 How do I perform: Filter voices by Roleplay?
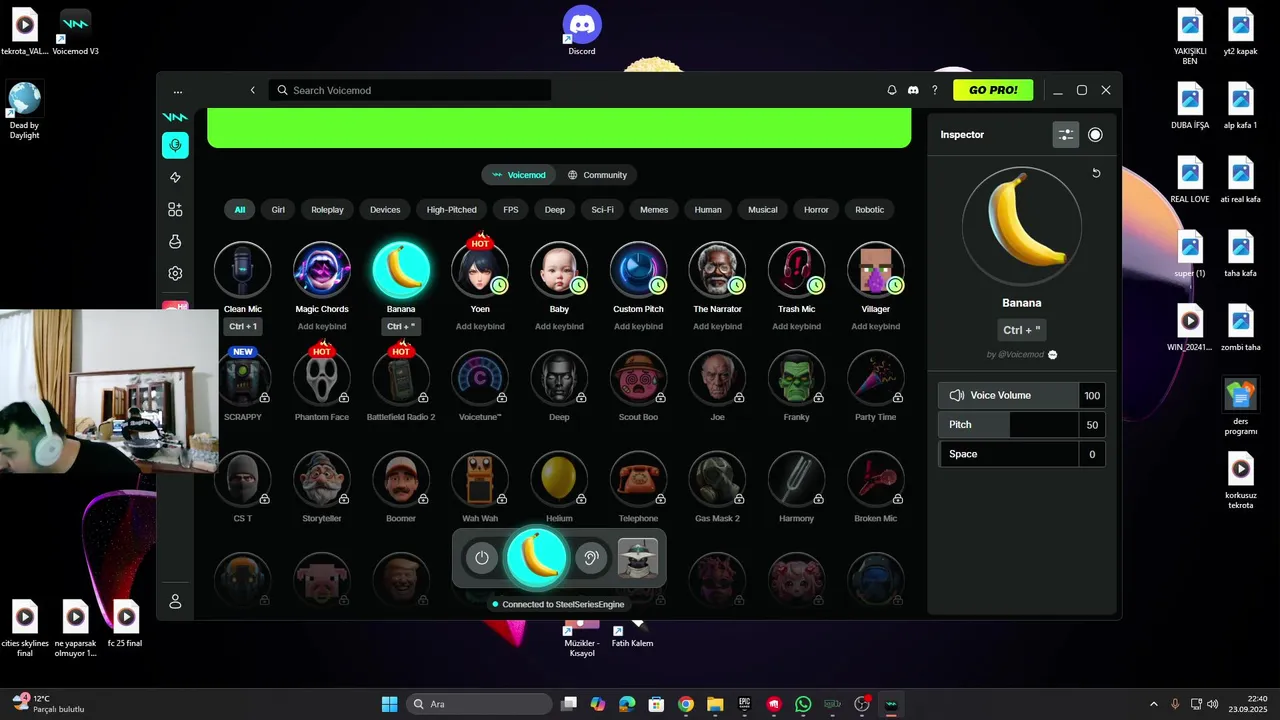(327, 210)
